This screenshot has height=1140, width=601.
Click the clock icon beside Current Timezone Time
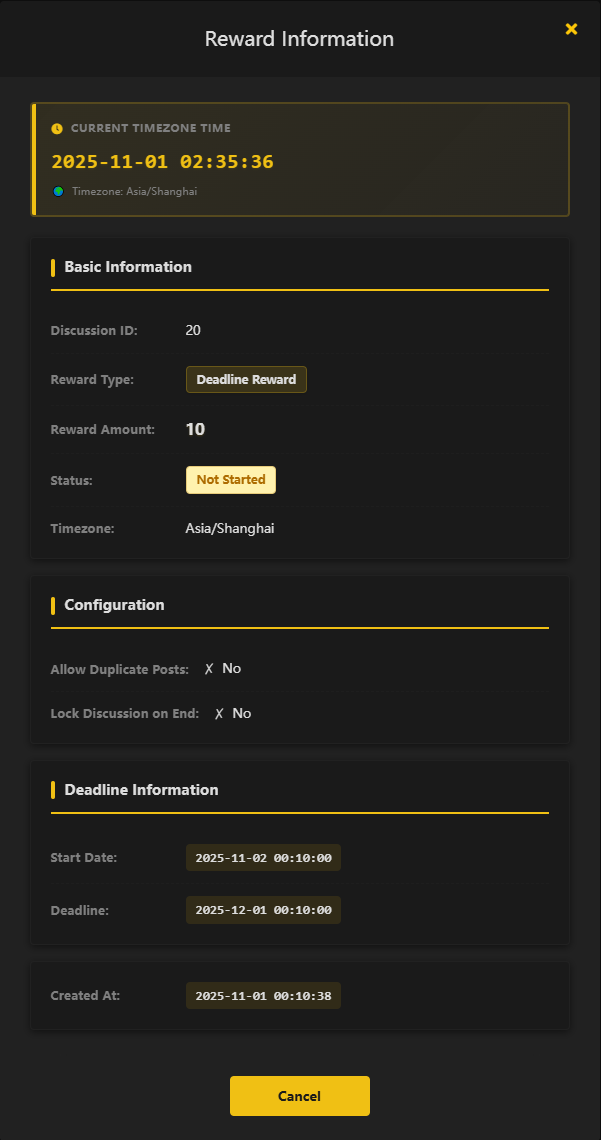pos(57,129)
